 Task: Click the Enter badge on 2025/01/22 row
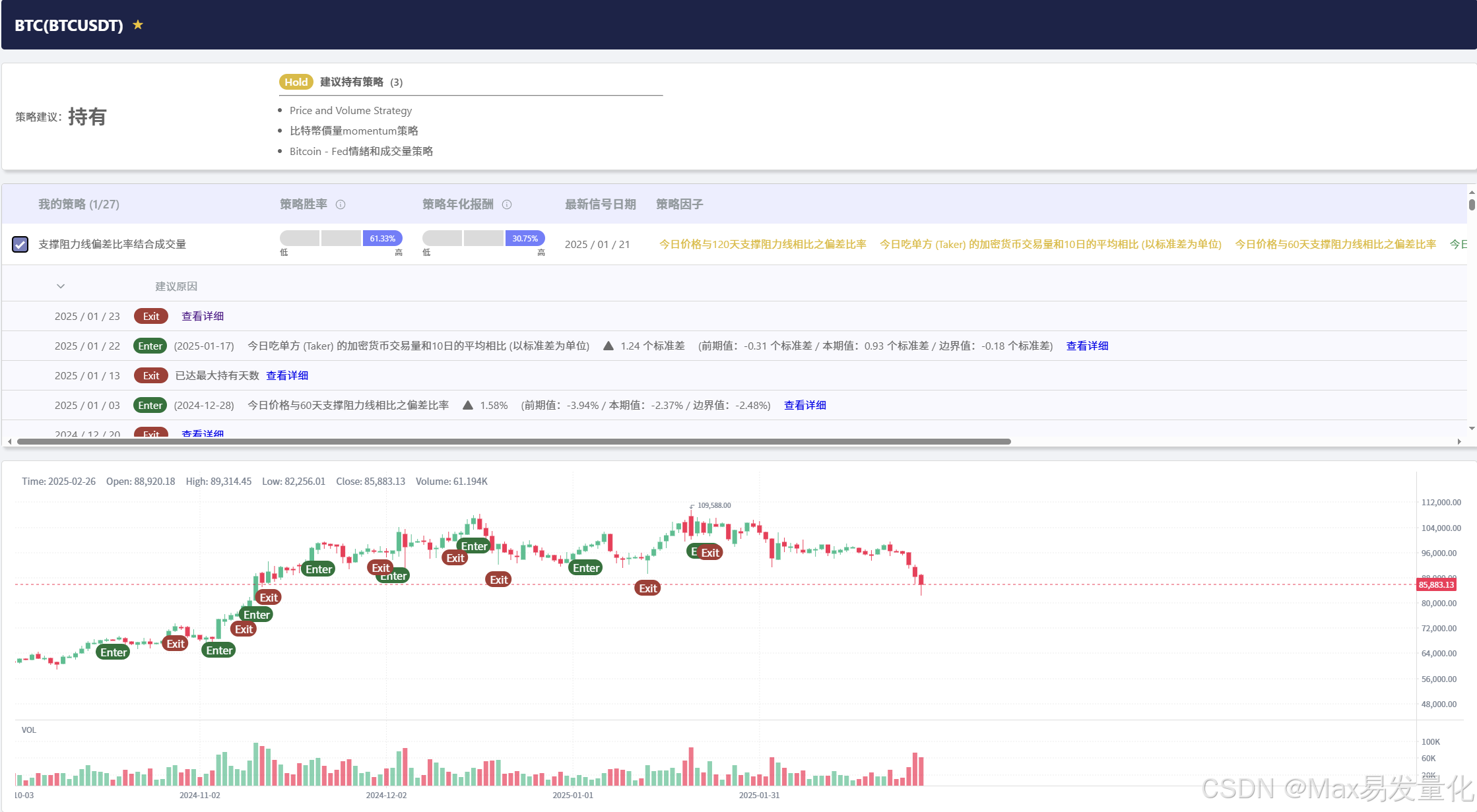coord(150,346)
